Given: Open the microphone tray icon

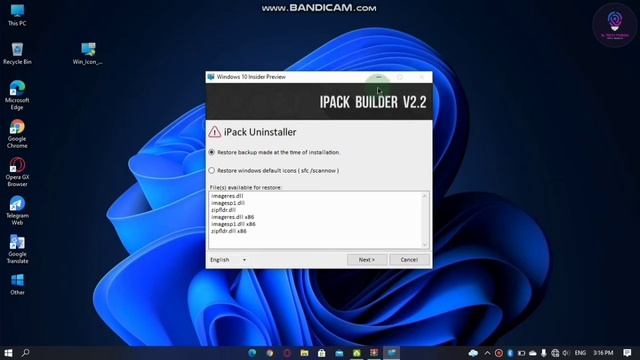Looking at the screenshot, I should (544, 353).
